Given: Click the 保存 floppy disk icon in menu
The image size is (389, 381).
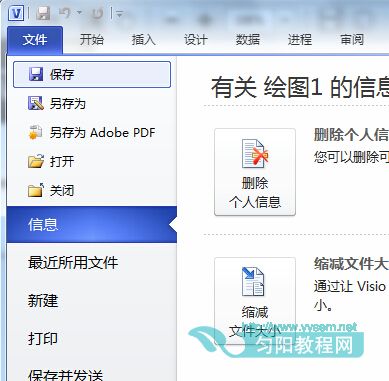Looking at the screenshot, I should click(x=36, y=74).
